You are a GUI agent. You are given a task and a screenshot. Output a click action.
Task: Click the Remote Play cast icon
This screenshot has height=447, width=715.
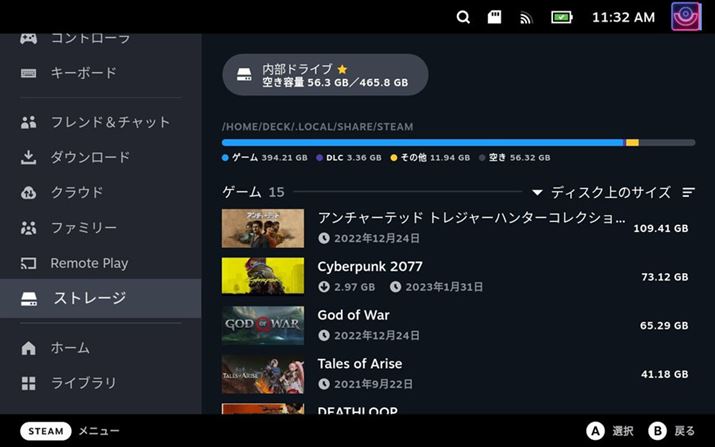[x=28, y=263]
